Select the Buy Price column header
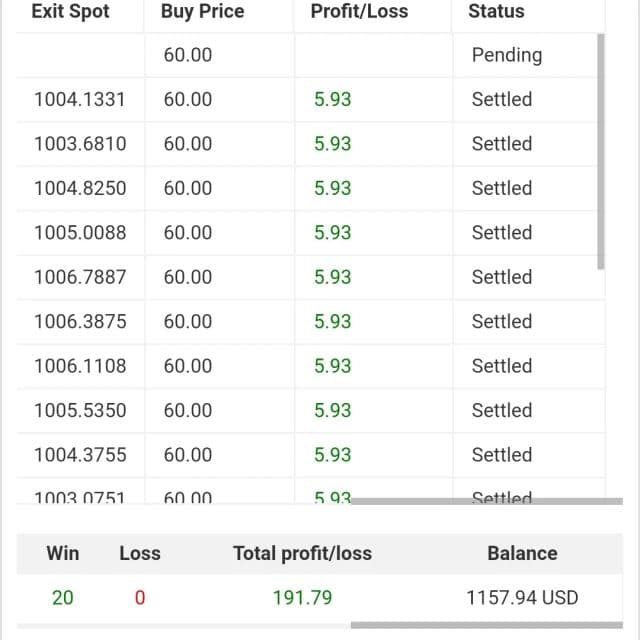This screenshot has width=640, height=640. (x=202, y=11)
